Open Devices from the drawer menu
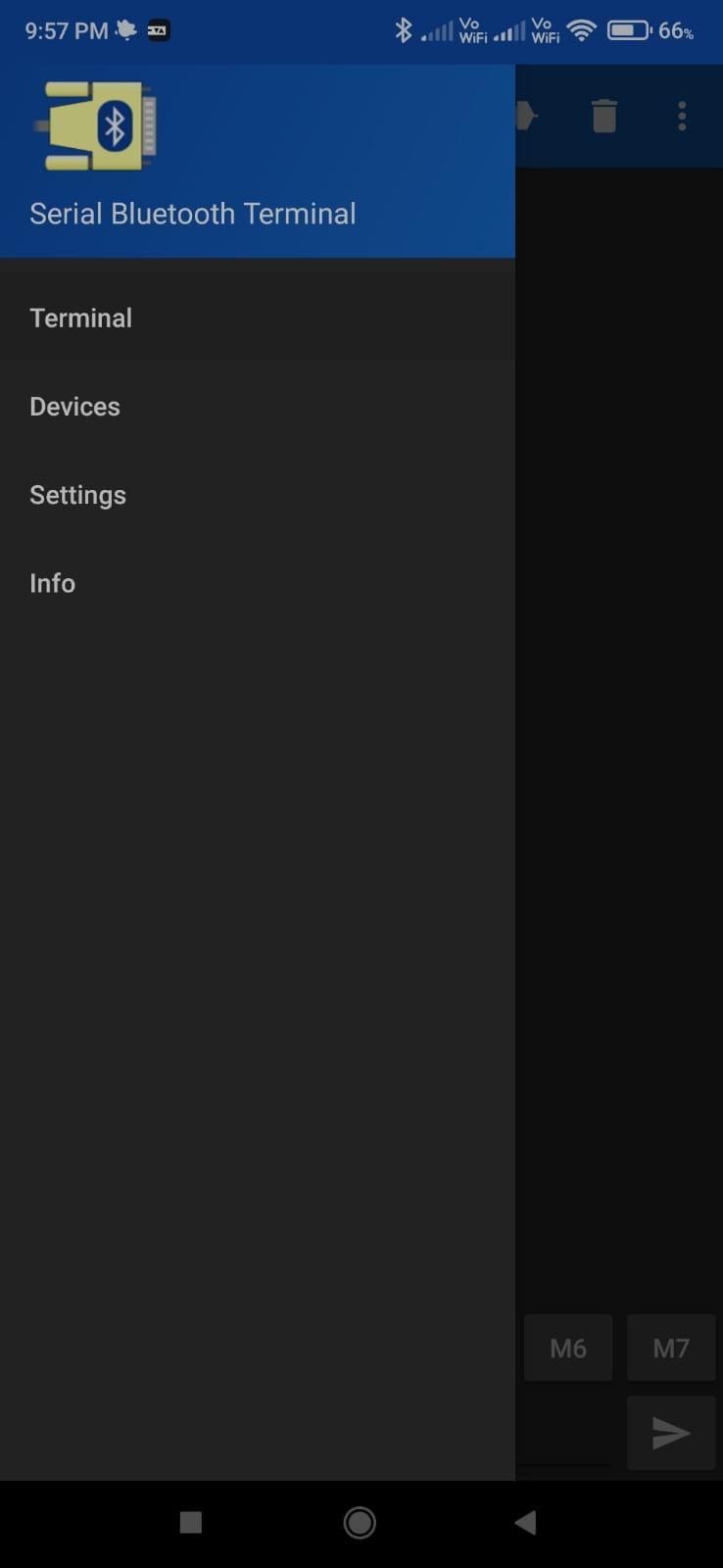The height and width of the screenshot is (1568, 723). pos(75,407)
